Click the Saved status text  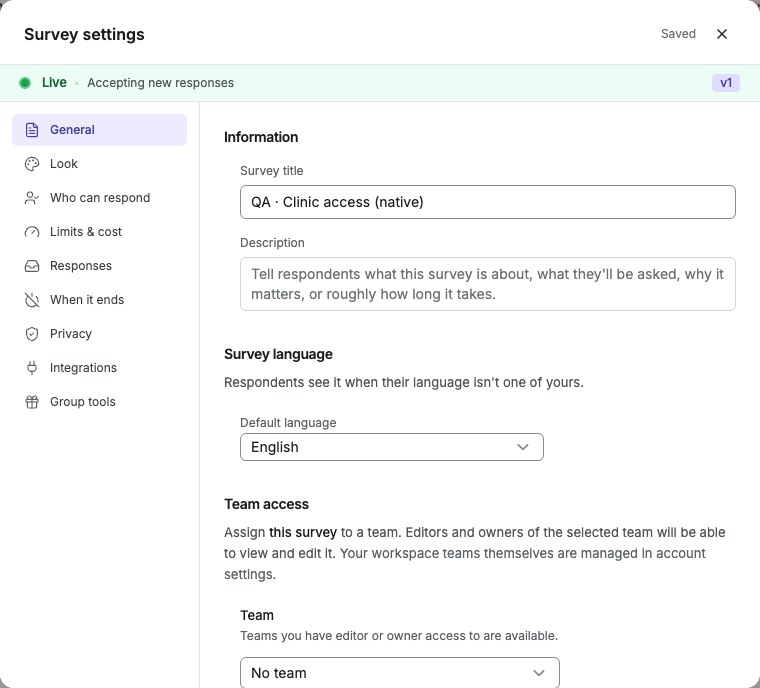click(678, 34)
